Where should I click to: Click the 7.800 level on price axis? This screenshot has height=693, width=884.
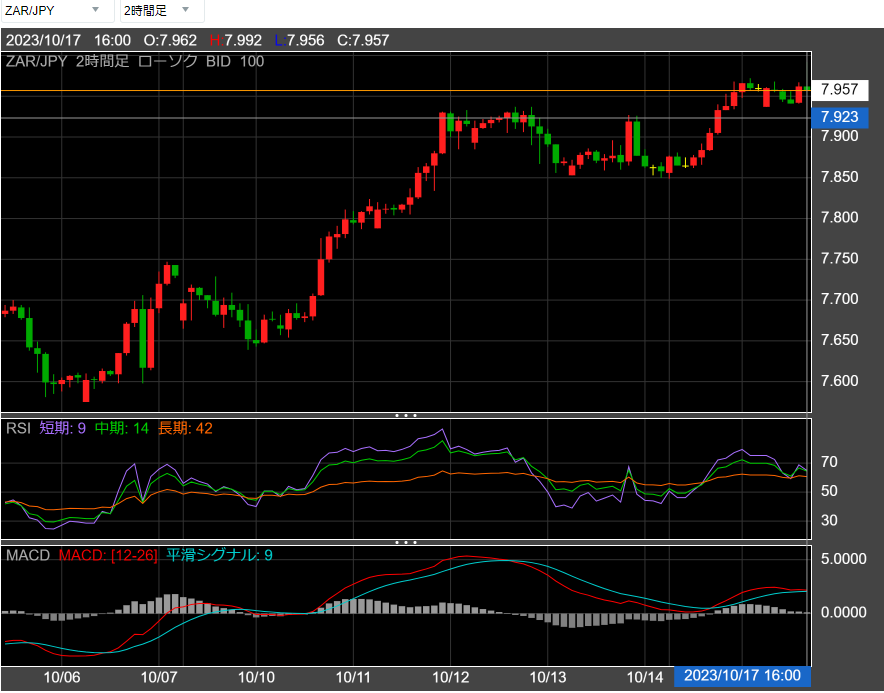838,217
